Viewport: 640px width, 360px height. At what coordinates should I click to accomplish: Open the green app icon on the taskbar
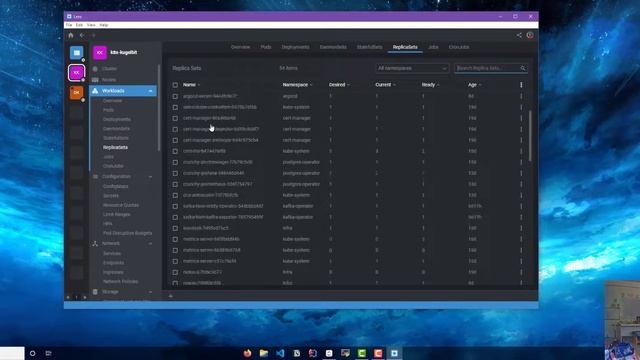[x=362, y=353]
